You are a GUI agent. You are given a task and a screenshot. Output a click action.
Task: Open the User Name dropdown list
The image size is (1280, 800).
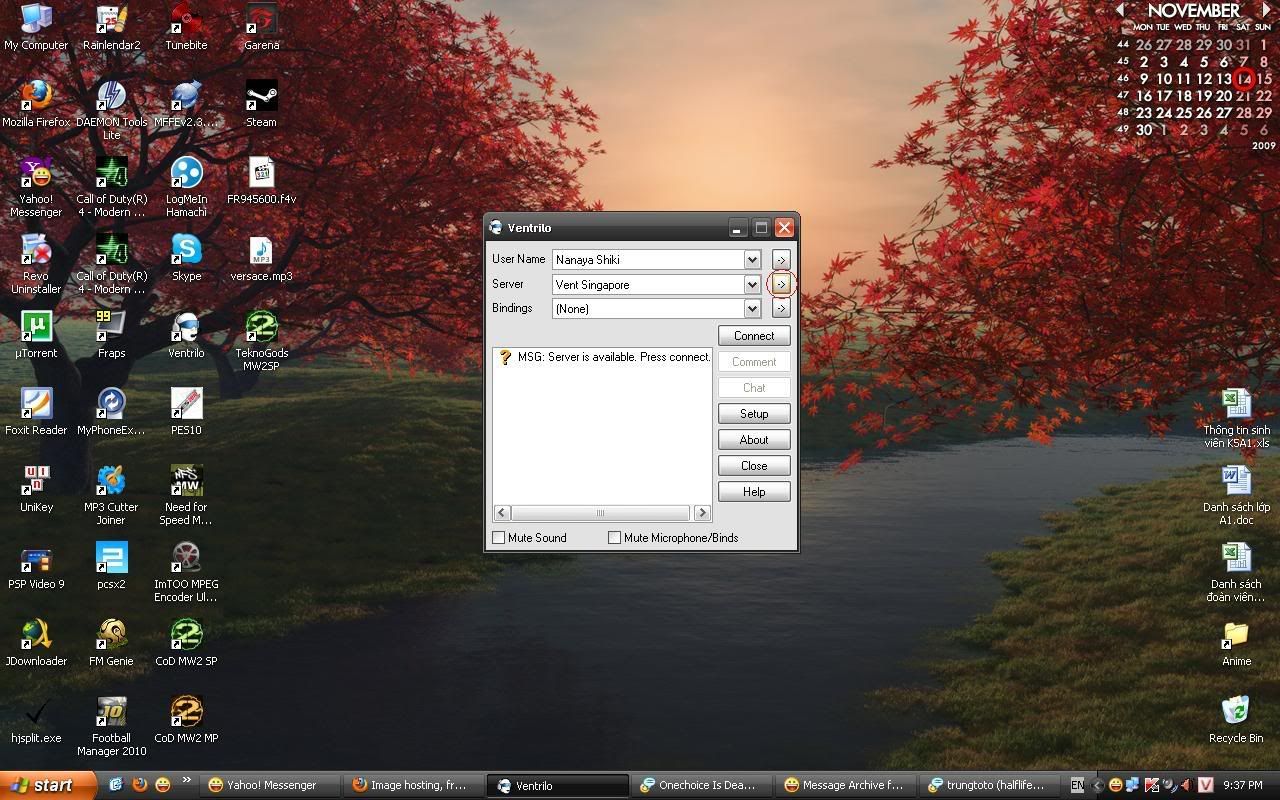tap(752, 260)
